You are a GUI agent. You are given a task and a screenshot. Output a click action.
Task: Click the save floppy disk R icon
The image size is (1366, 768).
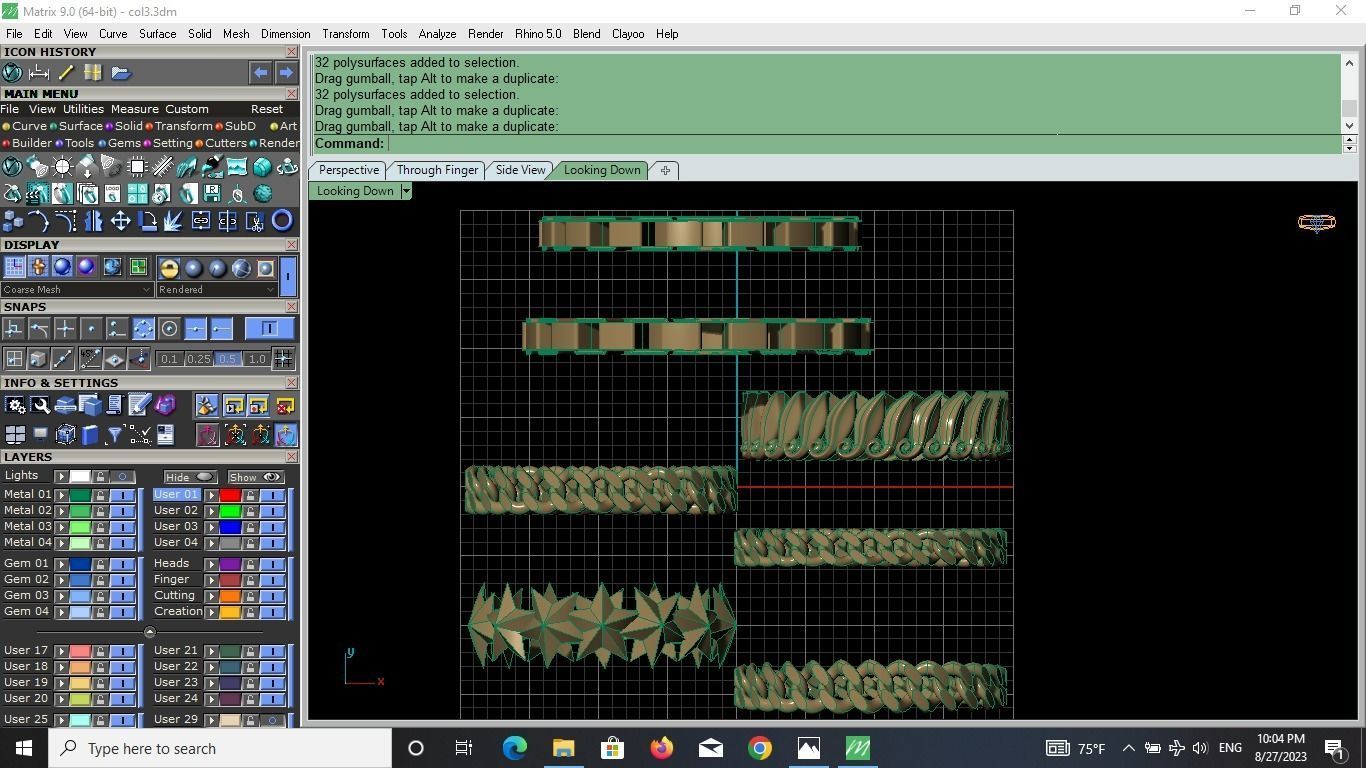point(212,193)
